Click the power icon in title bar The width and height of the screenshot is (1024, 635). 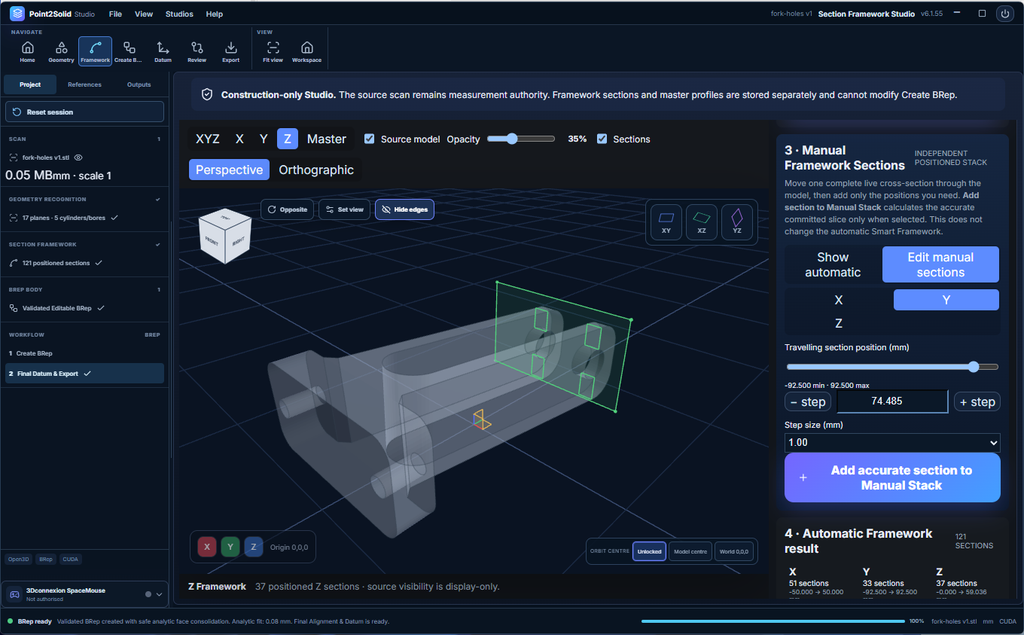click(x=1005, y=14)
